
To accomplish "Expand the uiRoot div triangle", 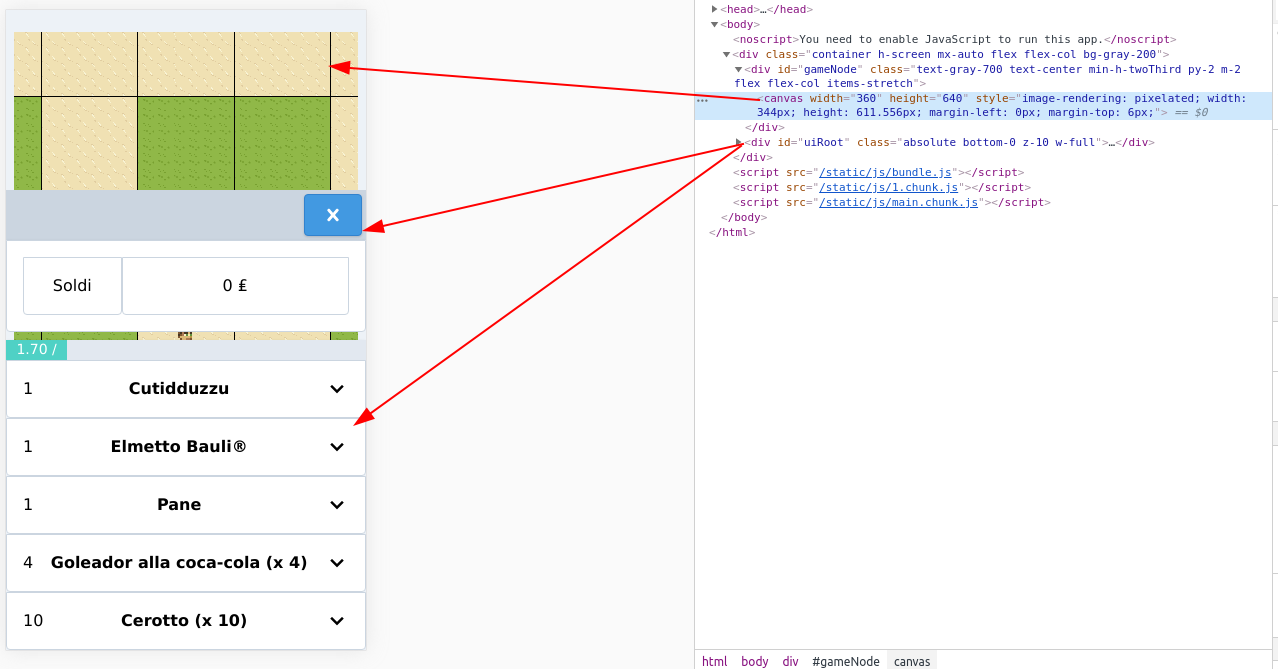I will click(x=739, y=142).
